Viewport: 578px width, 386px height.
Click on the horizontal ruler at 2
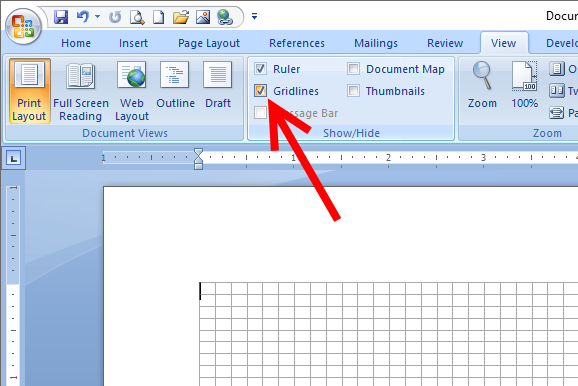point(388,158)
